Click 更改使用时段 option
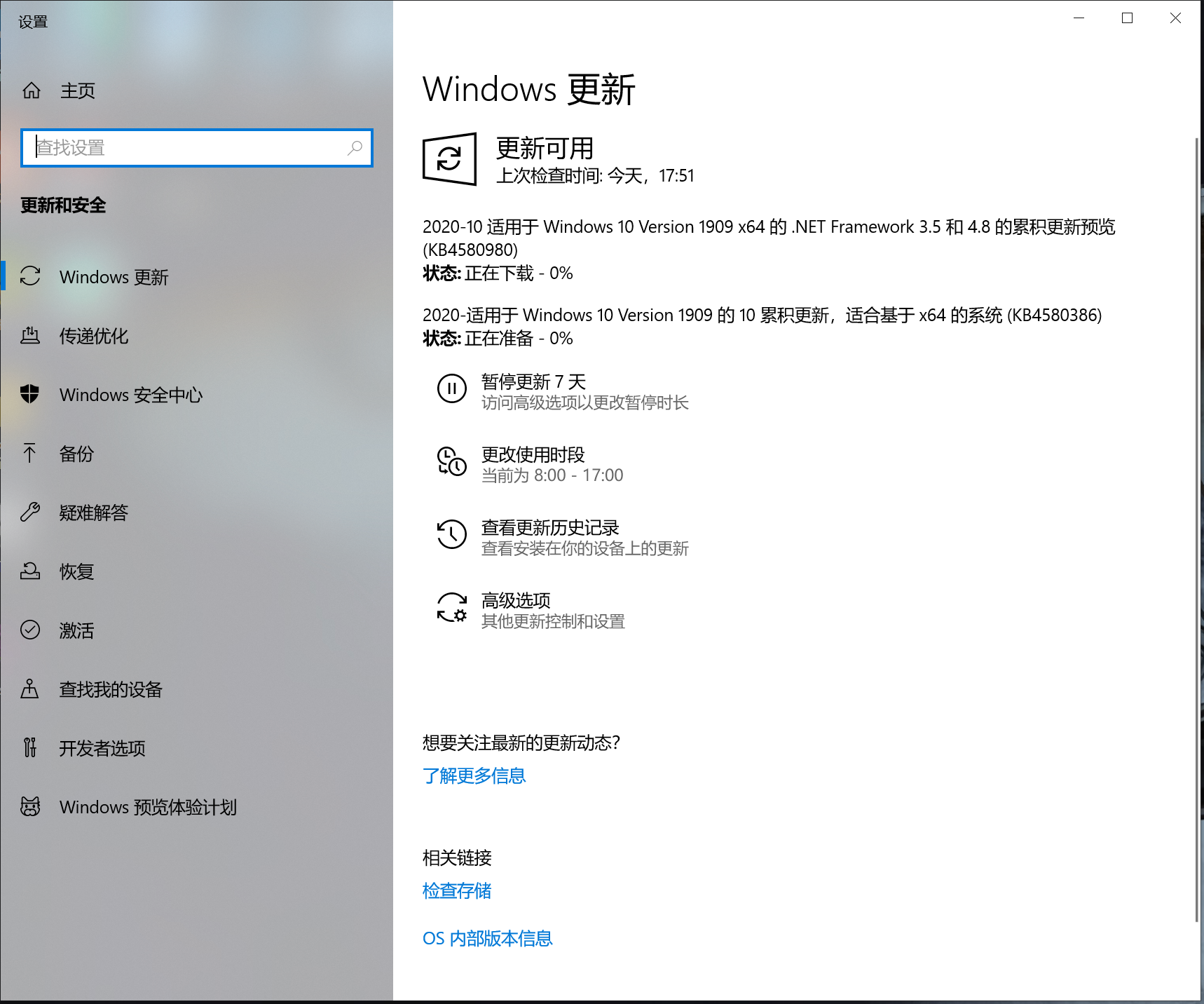The height and width of the screenshot is (1004, 1204). pyautogui.click(x=533, y=454)
